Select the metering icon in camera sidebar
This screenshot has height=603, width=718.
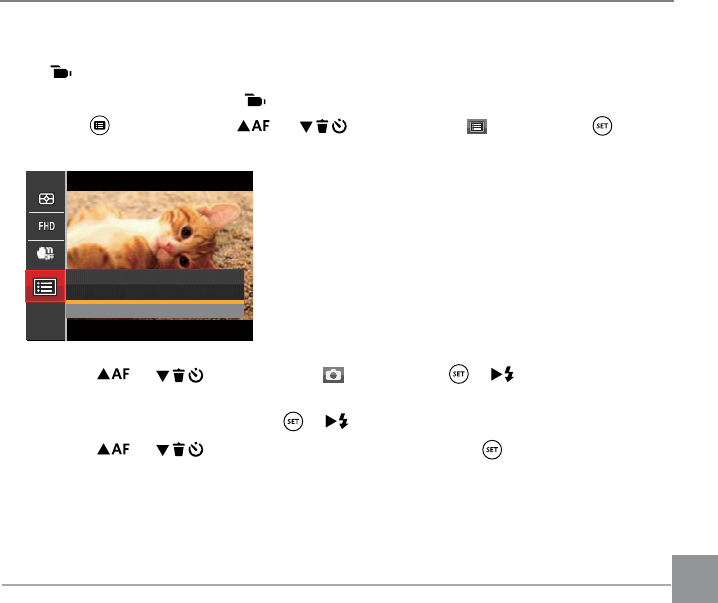[x=46, y=199]
